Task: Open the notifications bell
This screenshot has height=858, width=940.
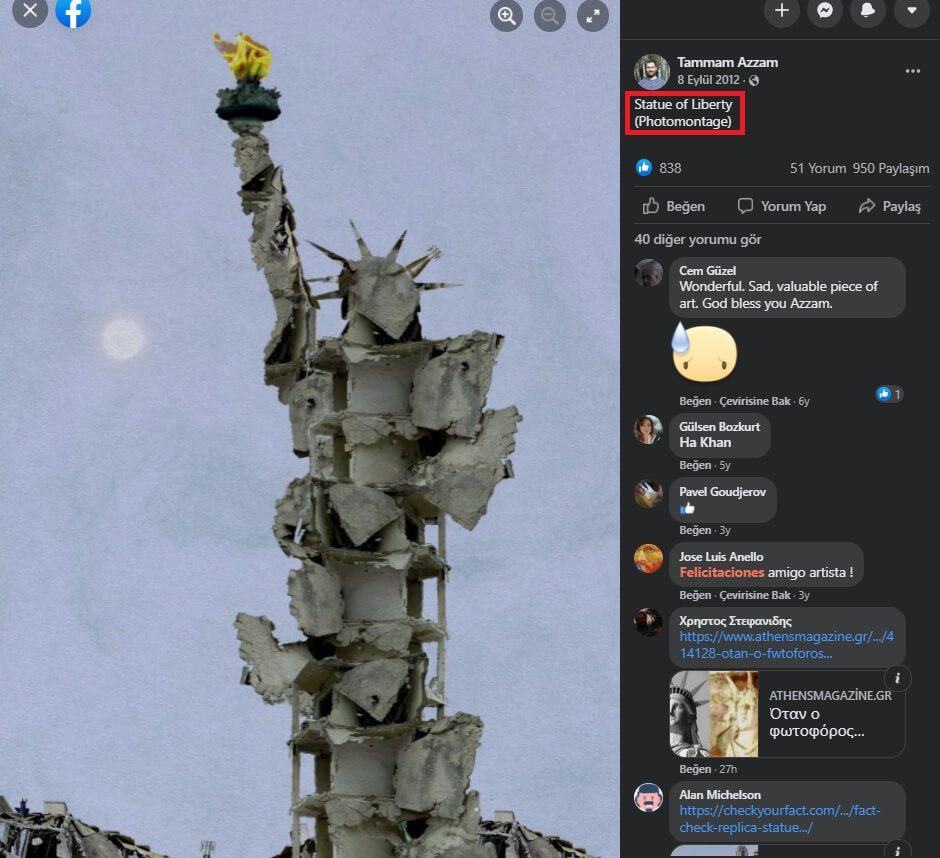Action: pyautogui.click(x=867, y=11)
